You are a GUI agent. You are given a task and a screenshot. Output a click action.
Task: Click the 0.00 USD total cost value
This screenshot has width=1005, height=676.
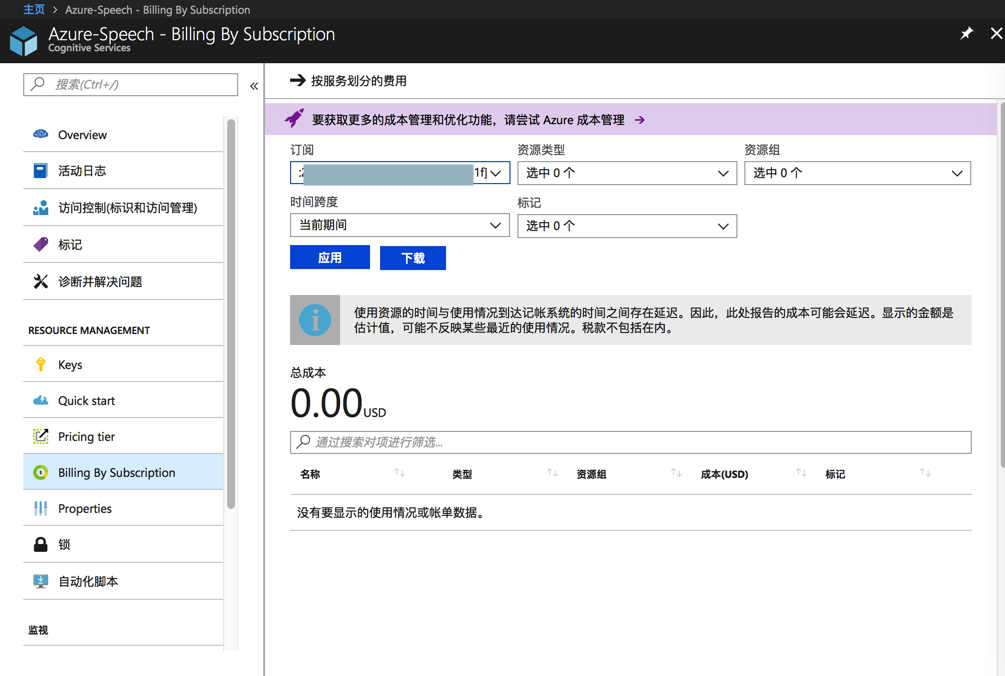[338, 403]
